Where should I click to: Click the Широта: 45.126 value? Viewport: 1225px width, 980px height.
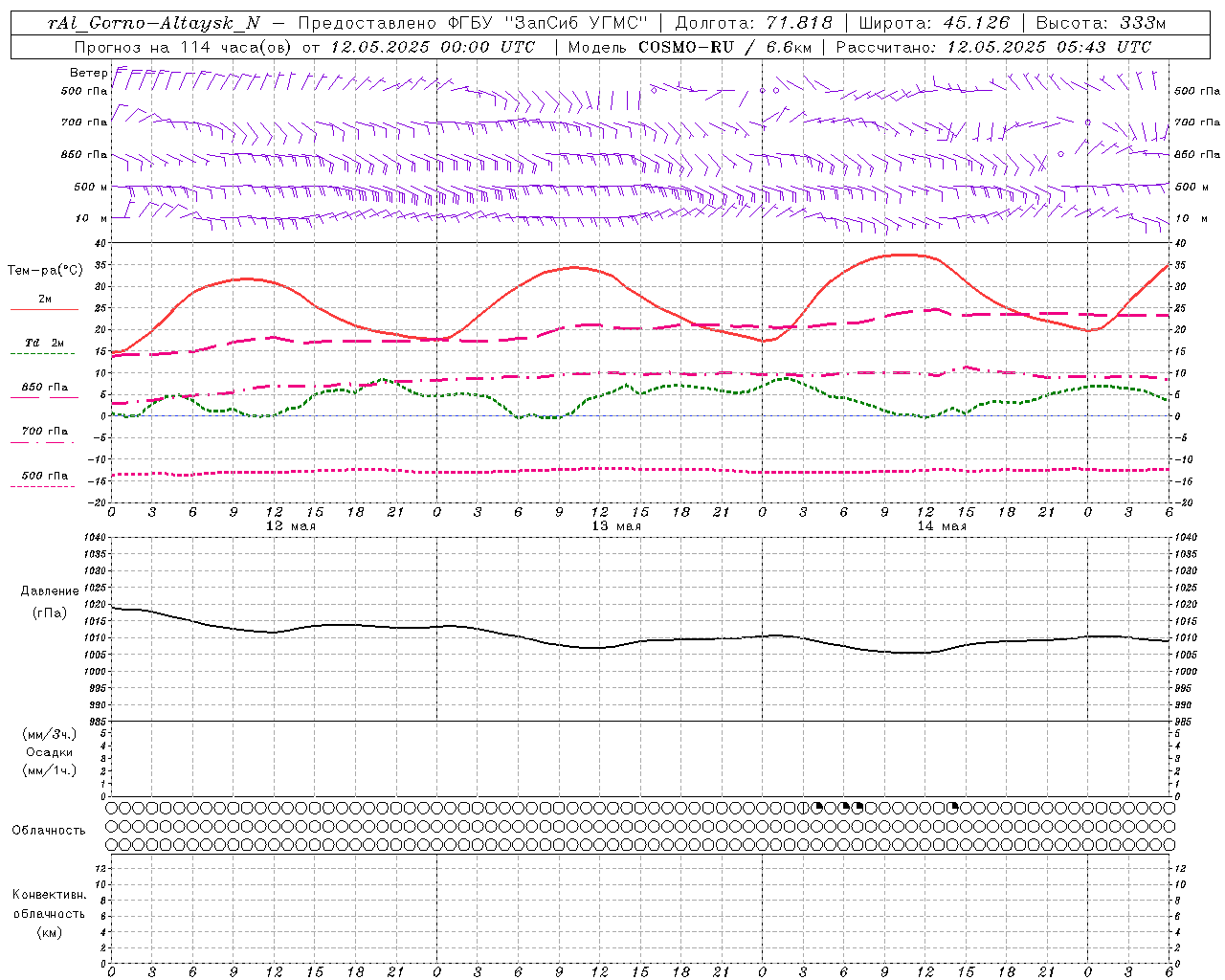[934, 24]
